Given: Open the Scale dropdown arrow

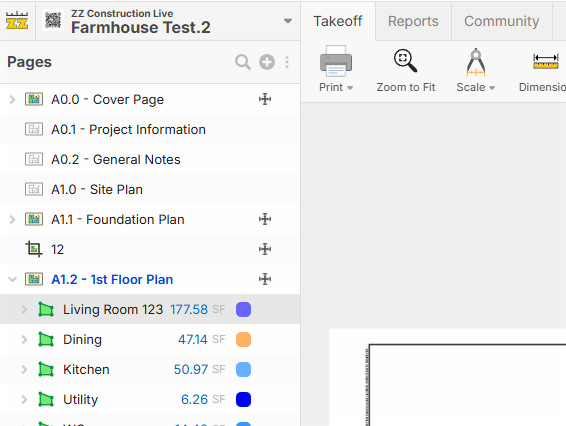Looking at the screenshot, I should point(492,88).
